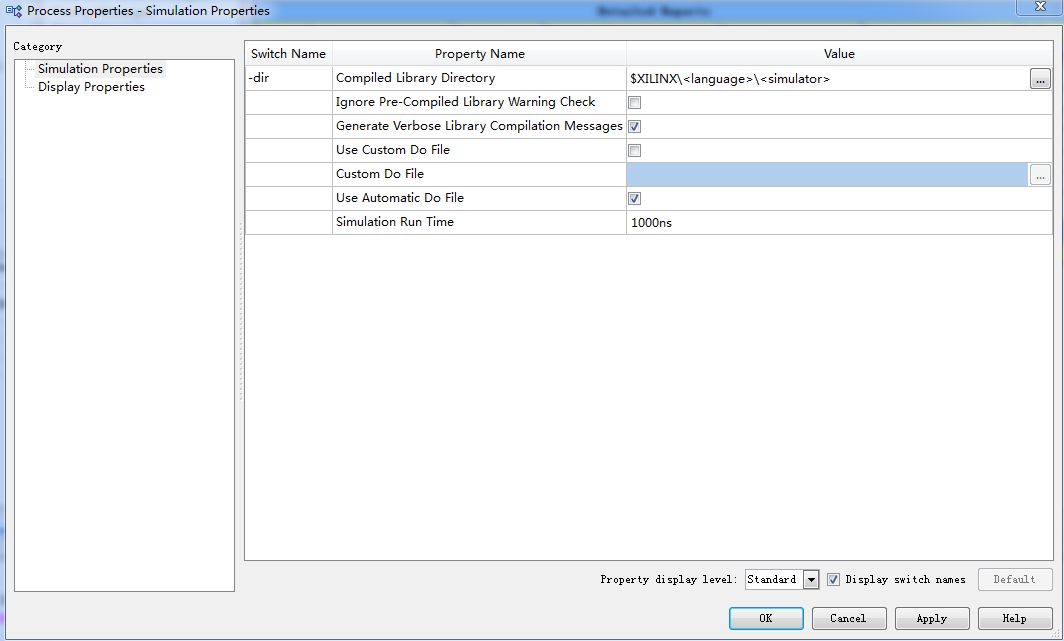This screenshot has height=641, width=1064.
Task: Open Help for process properties
Action: click(x=1014, y=618)
